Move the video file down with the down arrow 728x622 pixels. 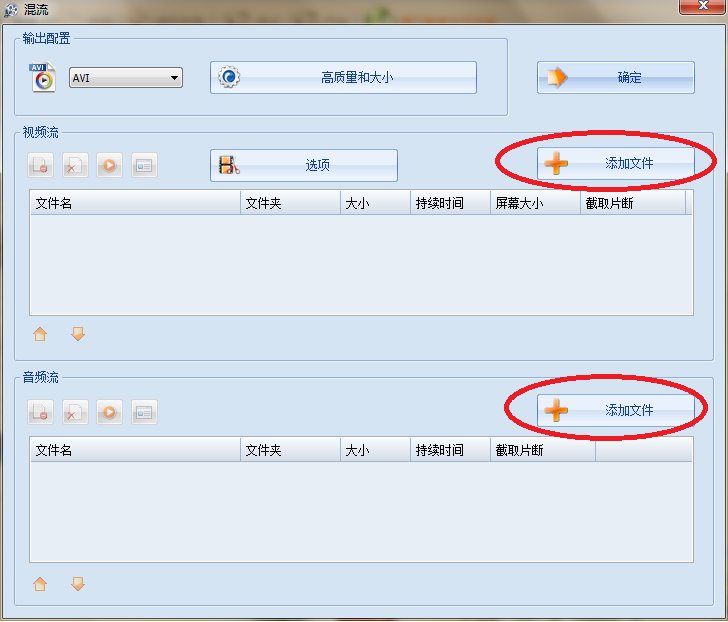[78, 334]
